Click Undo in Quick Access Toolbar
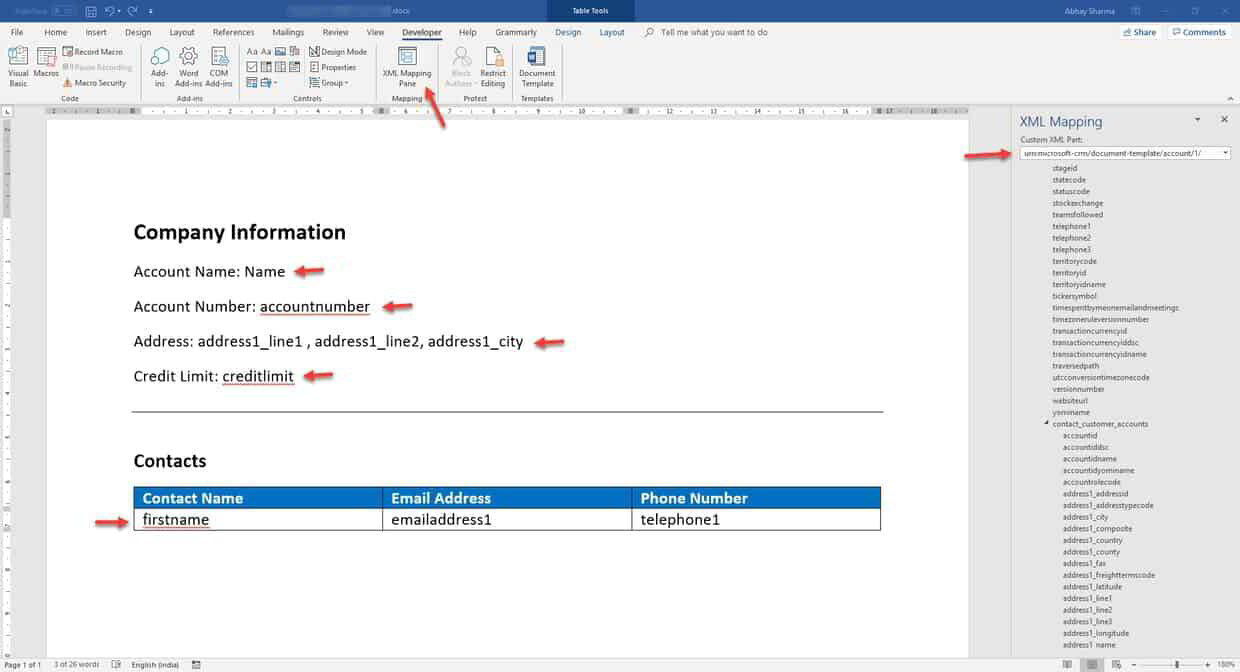This screenshot has height=672, width=1240. [x=109, y=10]
